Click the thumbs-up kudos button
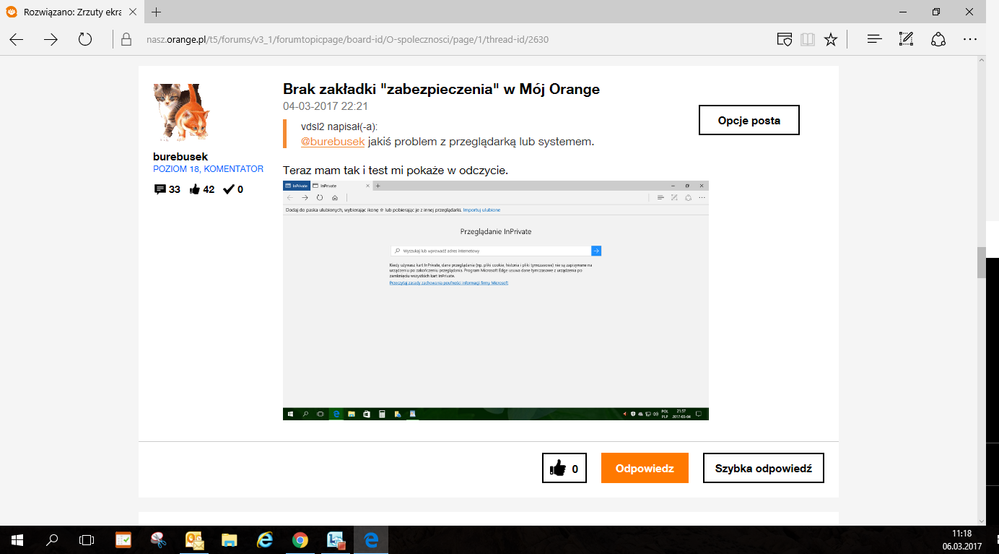This screenshot has width=999, height=554. coord(564,468)
